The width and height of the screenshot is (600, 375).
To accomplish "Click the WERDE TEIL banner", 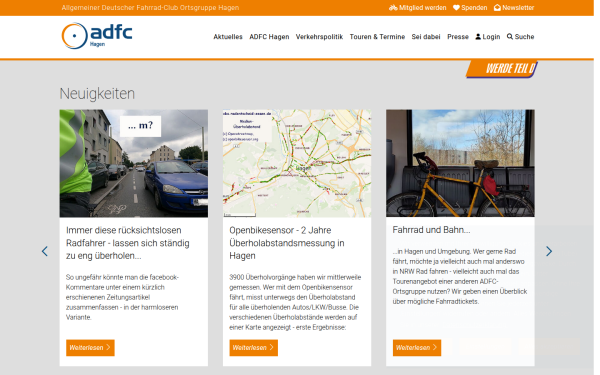I will (x=502, y=69).
